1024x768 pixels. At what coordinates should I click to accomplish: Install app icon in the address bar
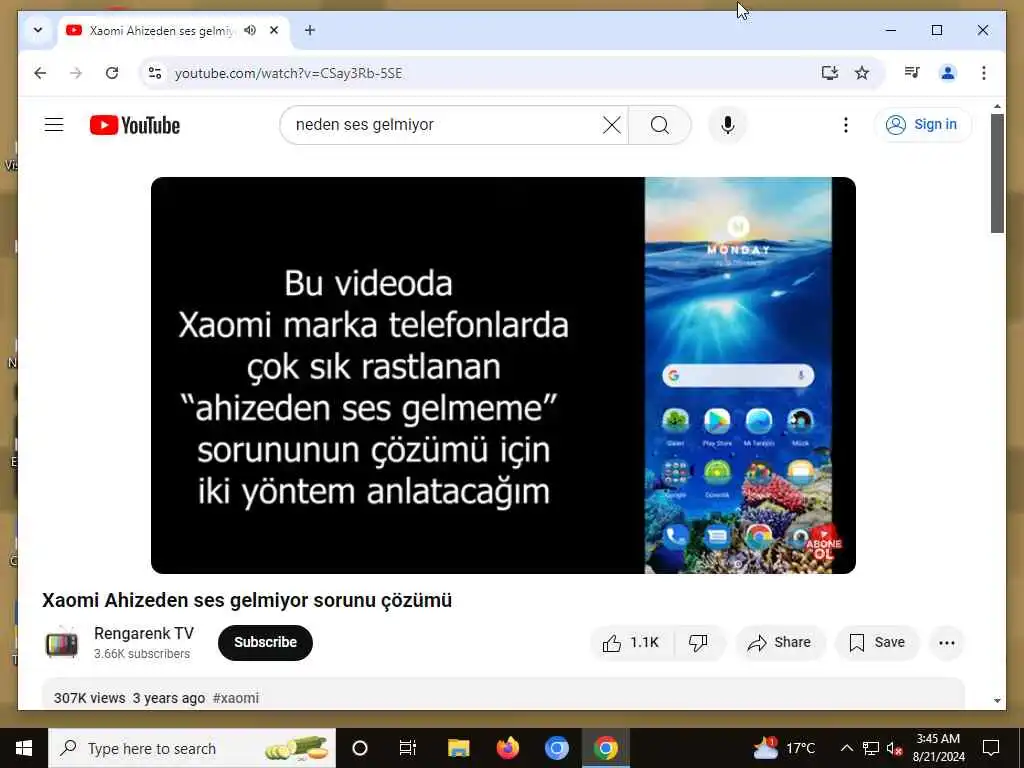(829, 73)
